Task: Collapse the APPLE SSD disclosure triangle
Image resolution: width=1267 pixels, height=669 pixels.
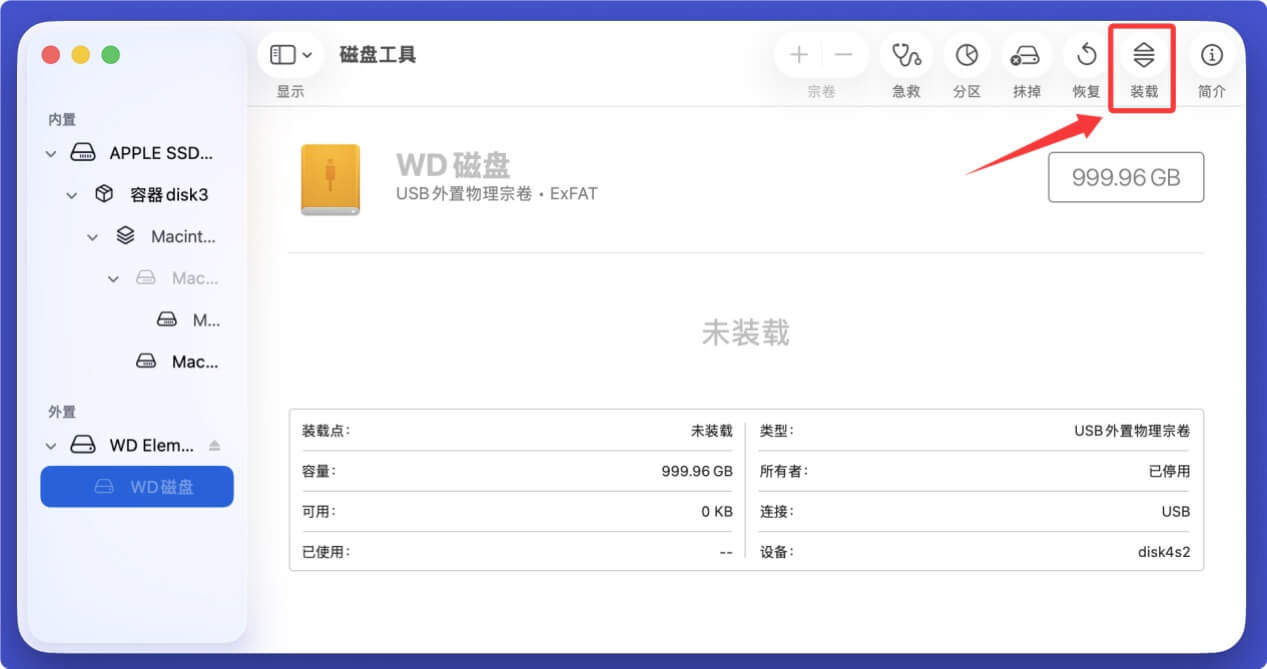Action: pyautogui.click(x=50, y=152)
